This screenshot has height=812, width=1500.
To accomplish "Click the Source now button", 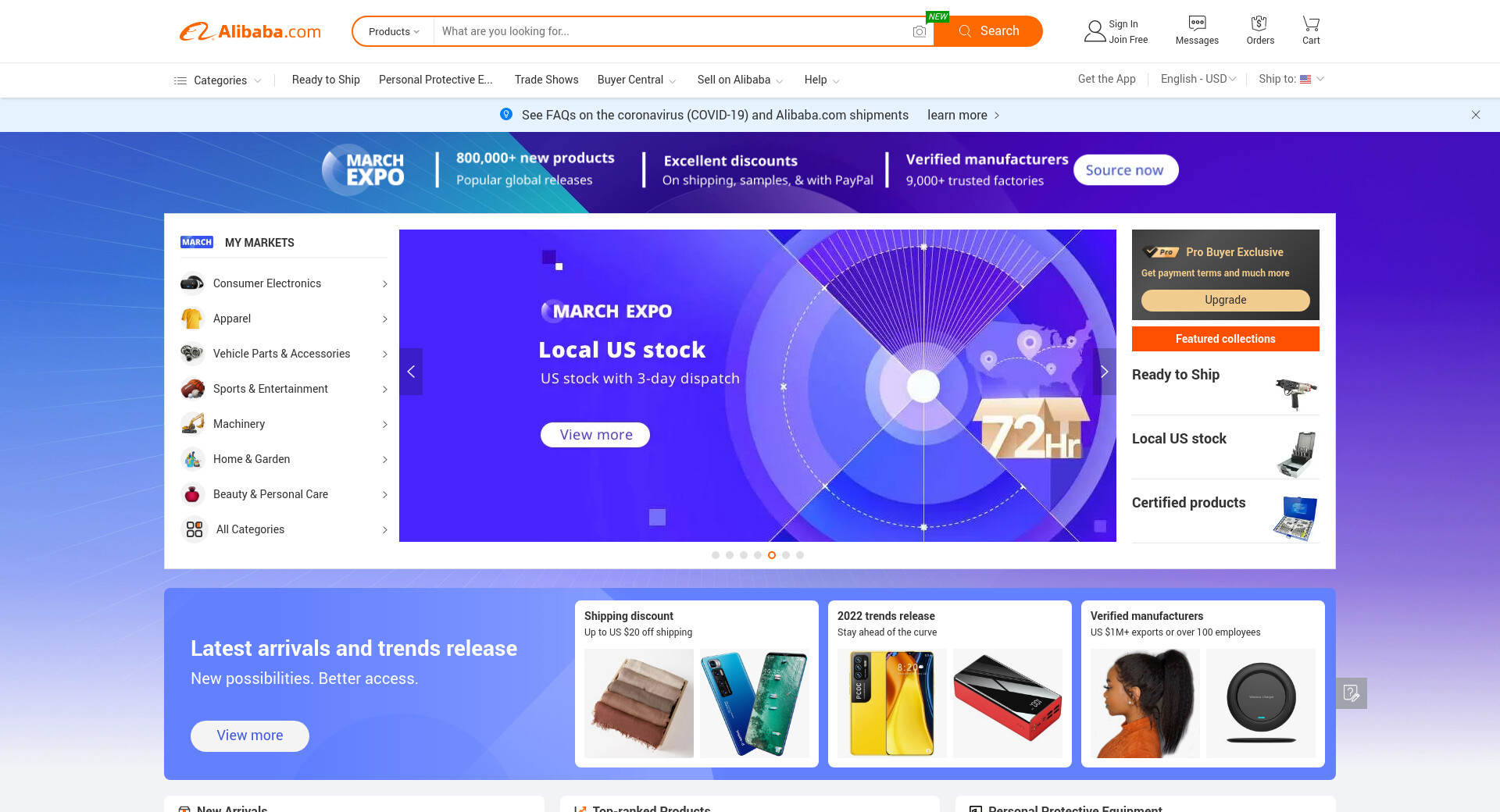I will click(x=1125, y=170).
